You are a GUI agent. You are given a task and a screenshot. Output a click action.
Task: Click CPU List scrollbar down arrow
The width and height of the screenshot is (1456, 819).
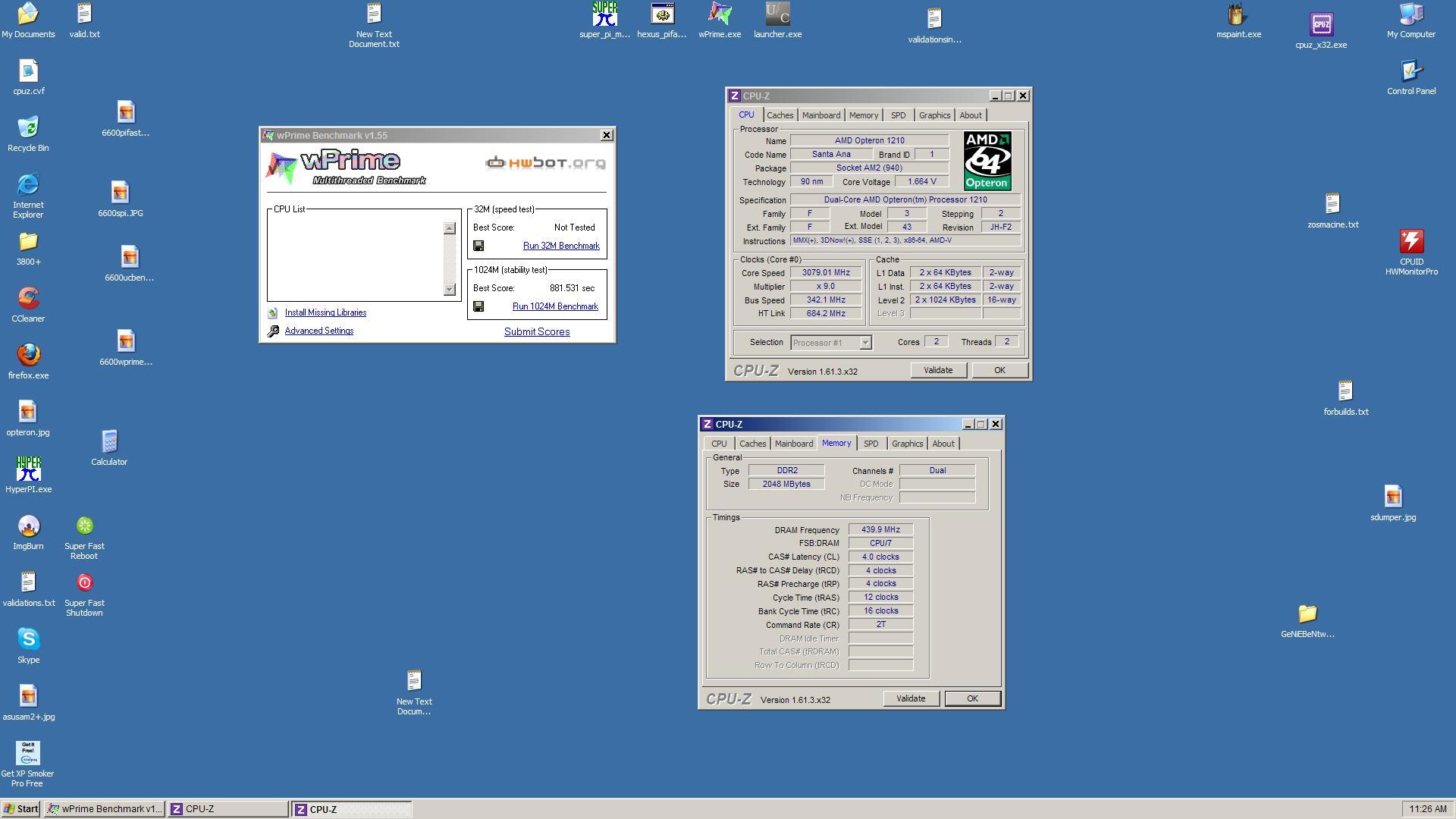click(450, 289)
